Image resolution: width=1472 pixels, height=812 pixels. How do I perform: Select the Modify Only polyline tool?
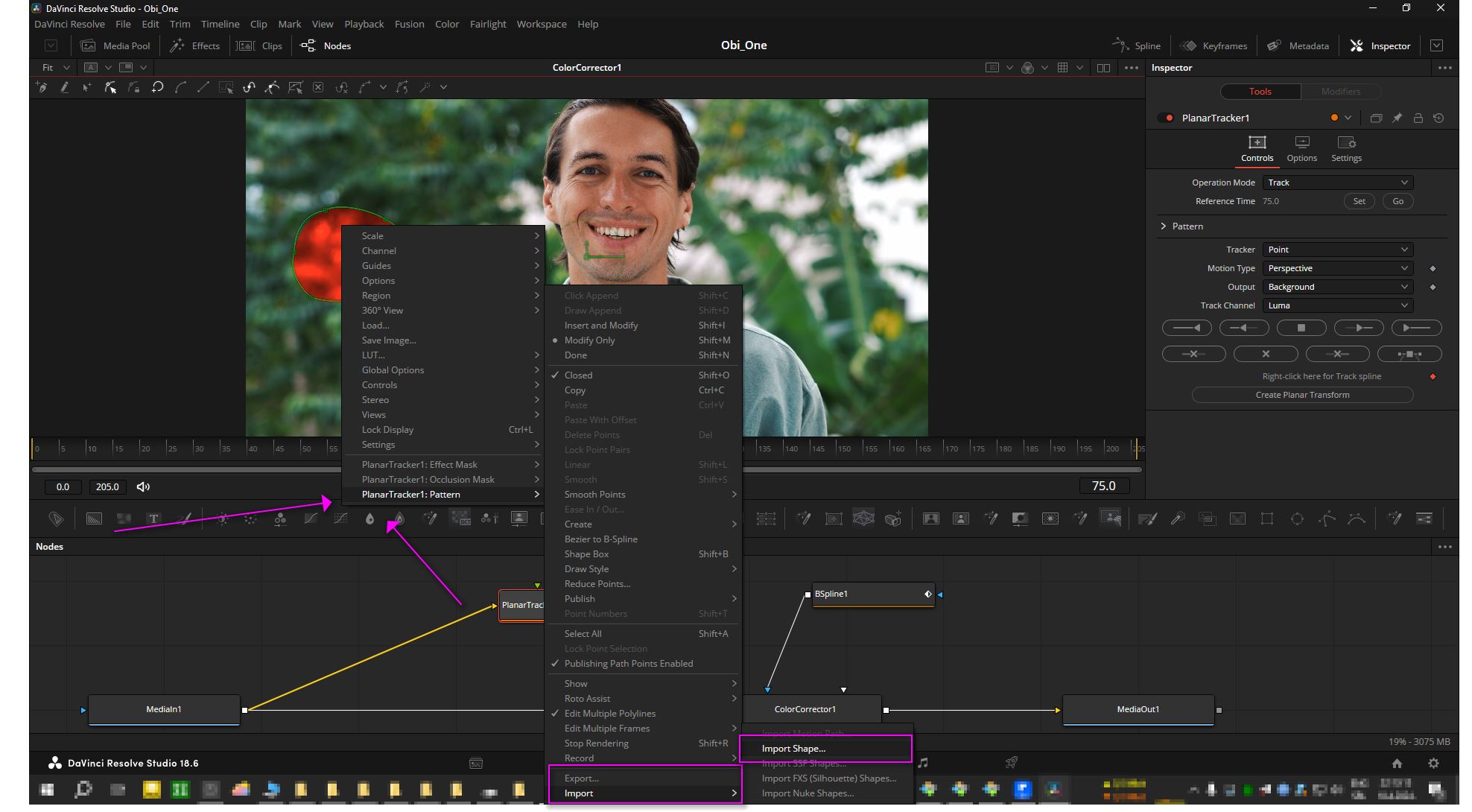(x=110, y=87)
